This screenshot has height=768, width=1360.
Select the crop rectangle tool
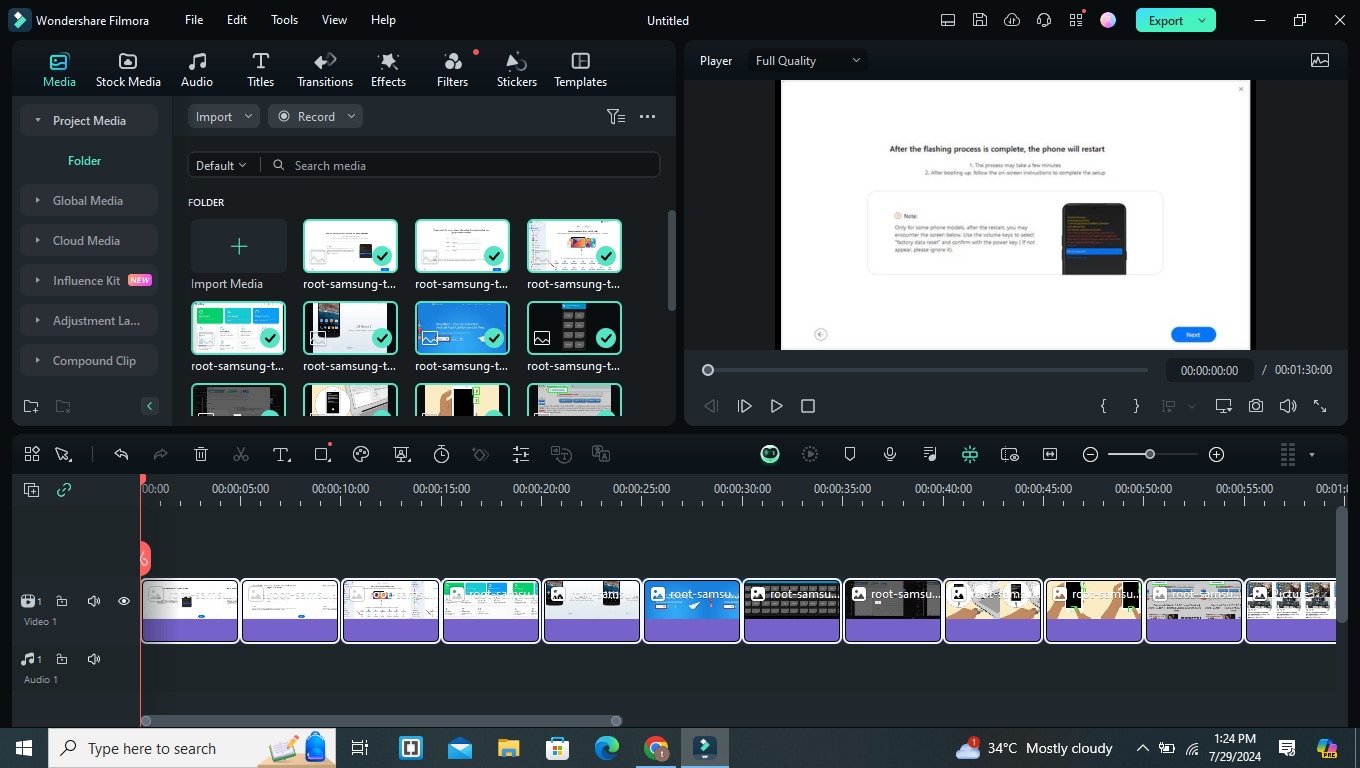point(322,454)
